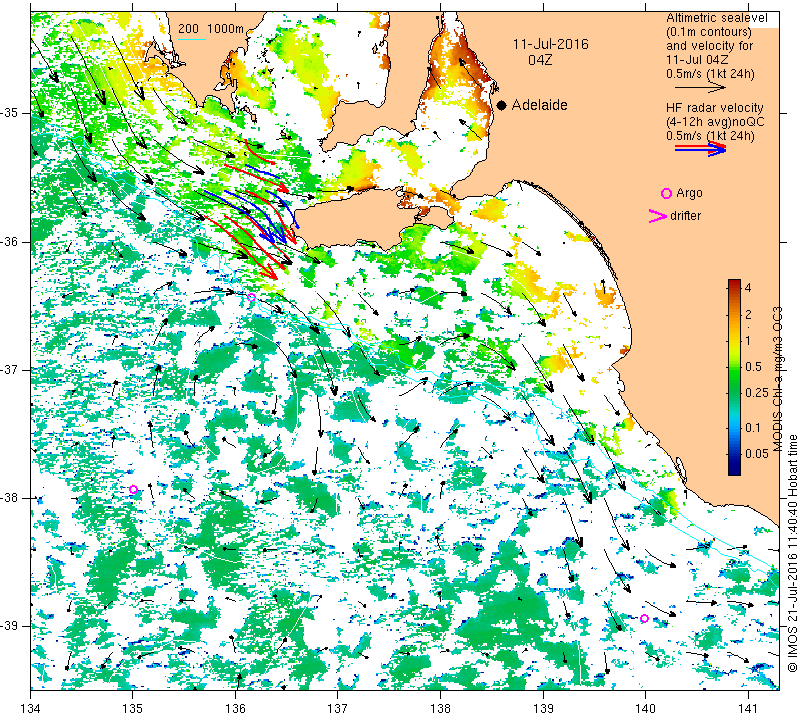This screenshot has width=800, height=720.
Task: Click the "Adelaide" city label
Action: (539, 105)
